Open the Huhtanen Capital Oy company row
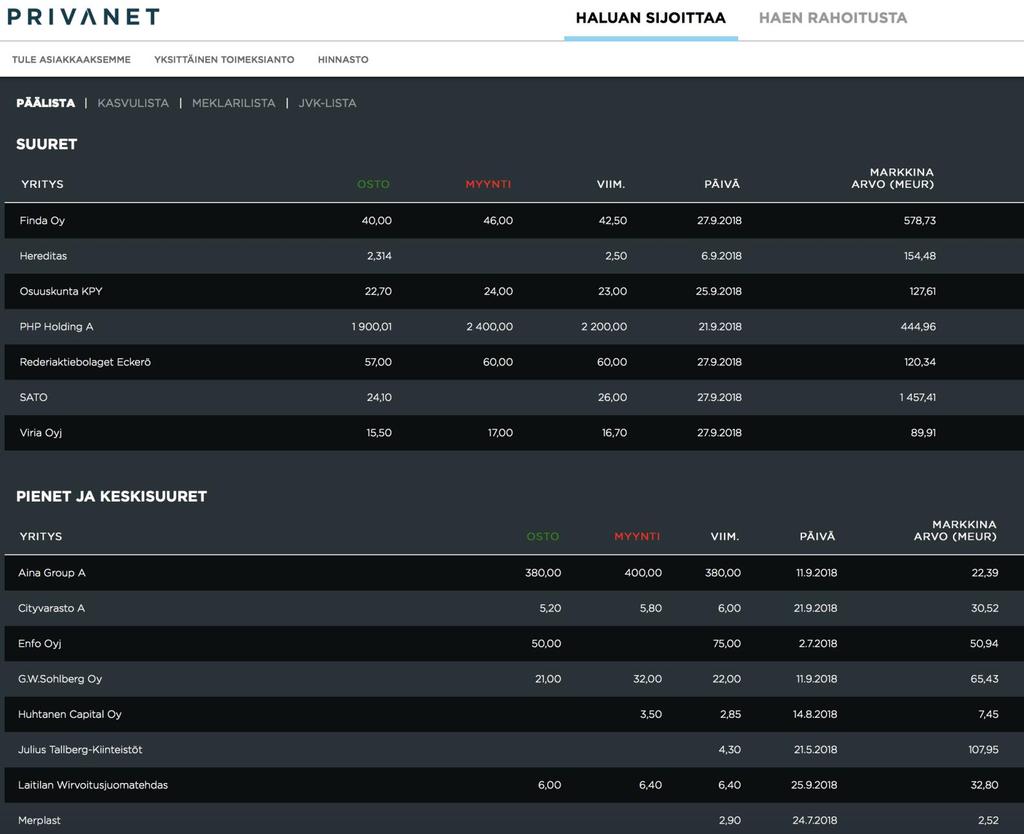 tap(514, 714)
